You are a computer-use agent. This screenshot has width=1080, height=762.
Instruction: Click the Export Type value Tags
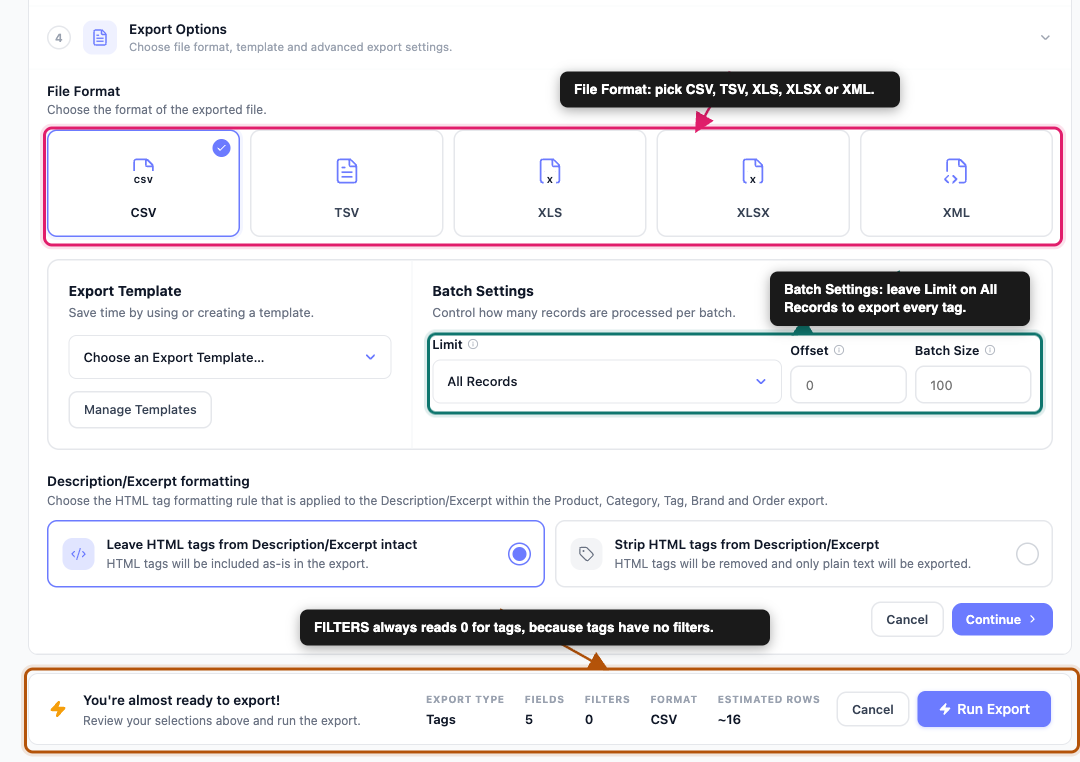click(441, 719)
